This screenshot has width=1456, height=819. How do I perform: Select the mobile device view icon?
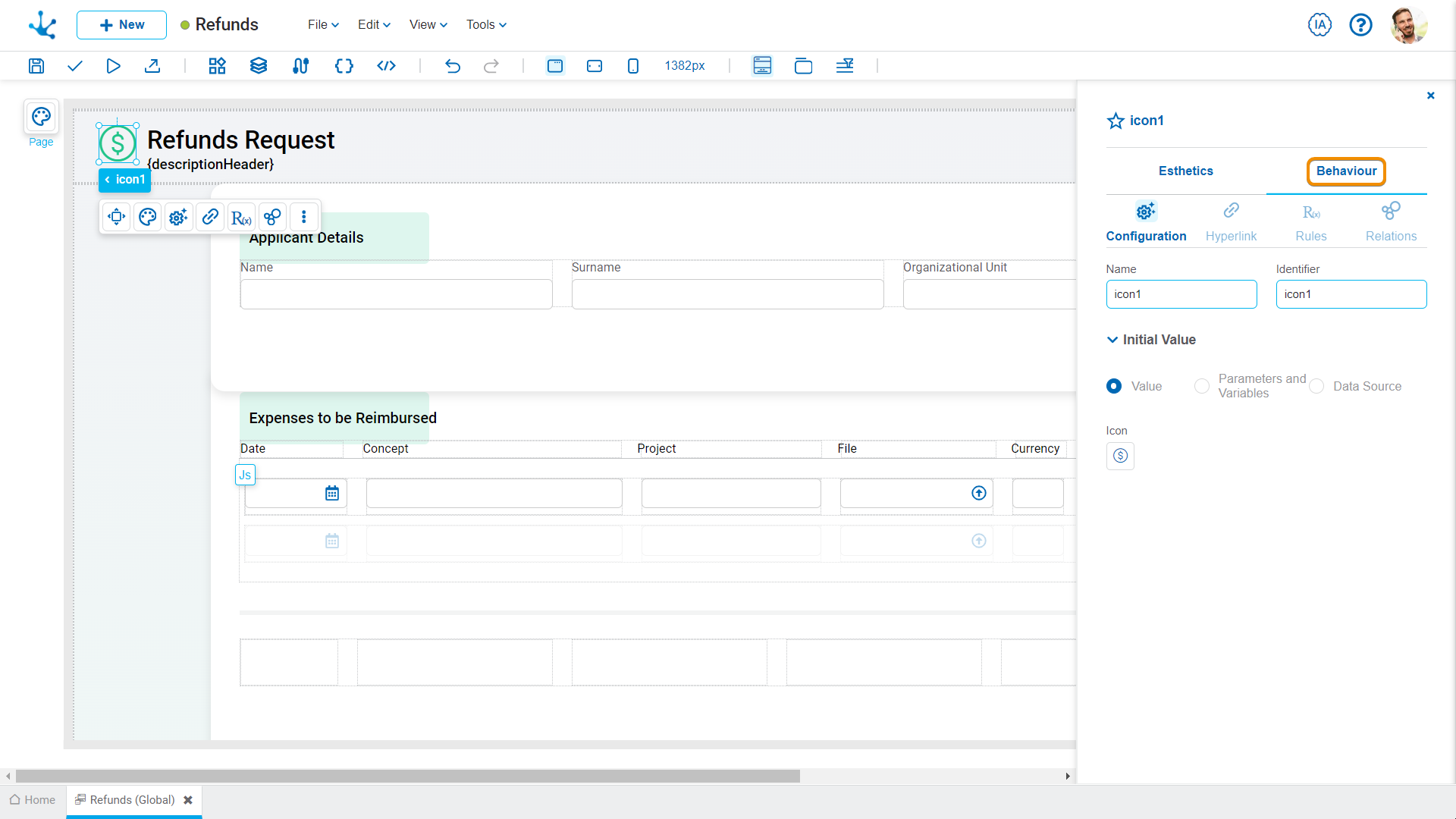coord(633,66)
